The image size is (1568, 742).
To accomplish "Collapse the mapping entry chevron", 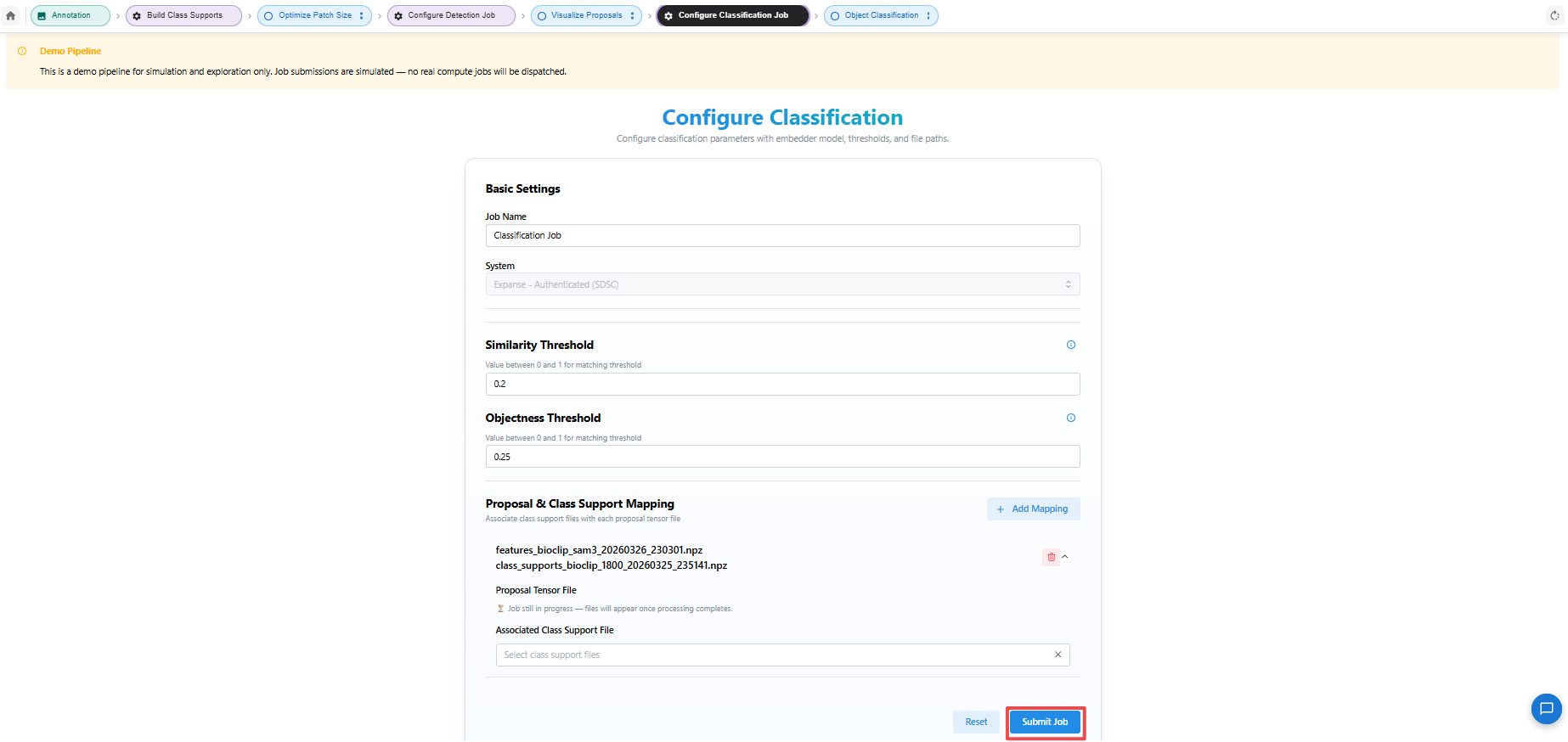I will pos(1065,557).
